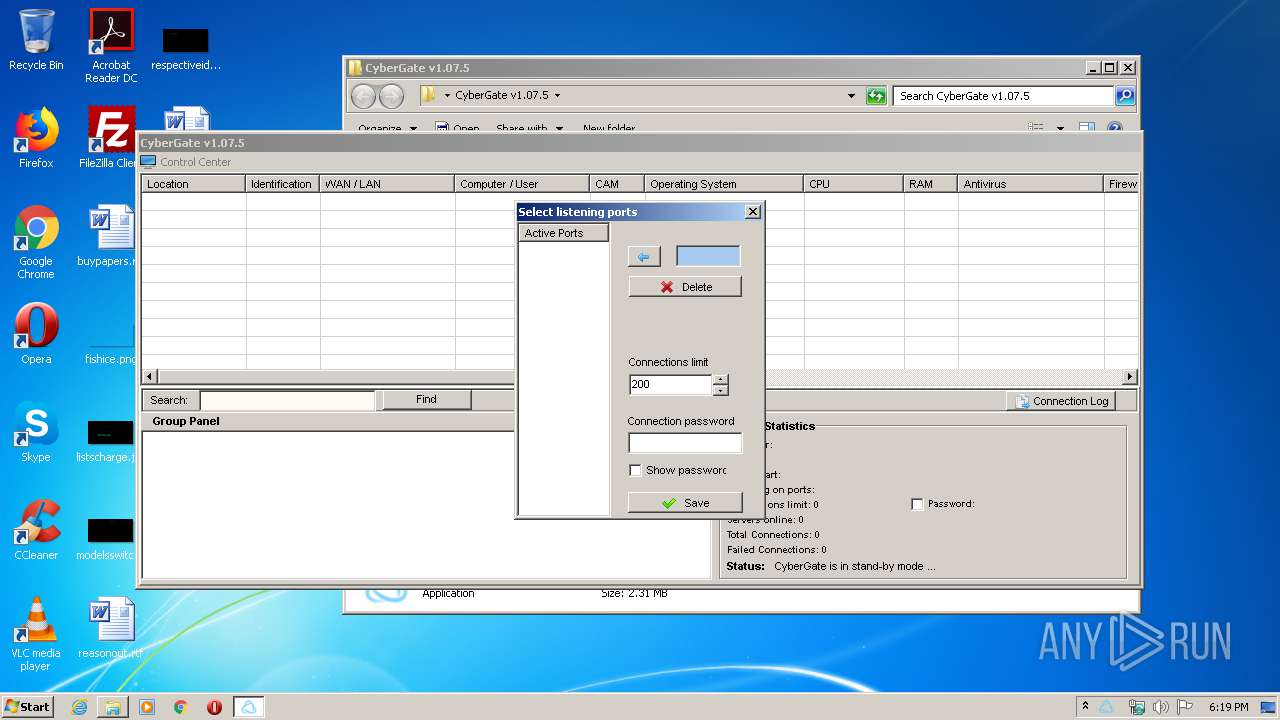Sort by the Location column header

[193, 184]
